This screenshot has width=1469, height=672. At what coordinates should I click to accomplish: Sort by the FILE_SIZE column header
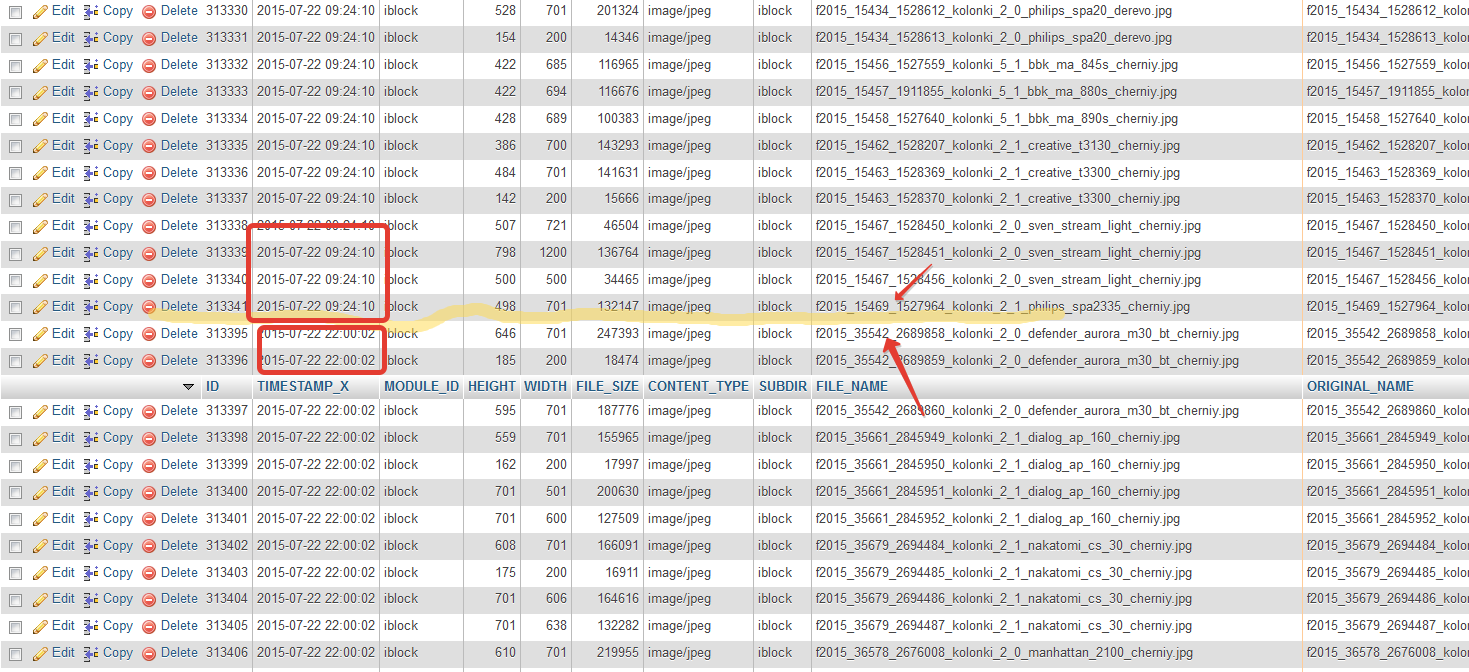(607, 386)
